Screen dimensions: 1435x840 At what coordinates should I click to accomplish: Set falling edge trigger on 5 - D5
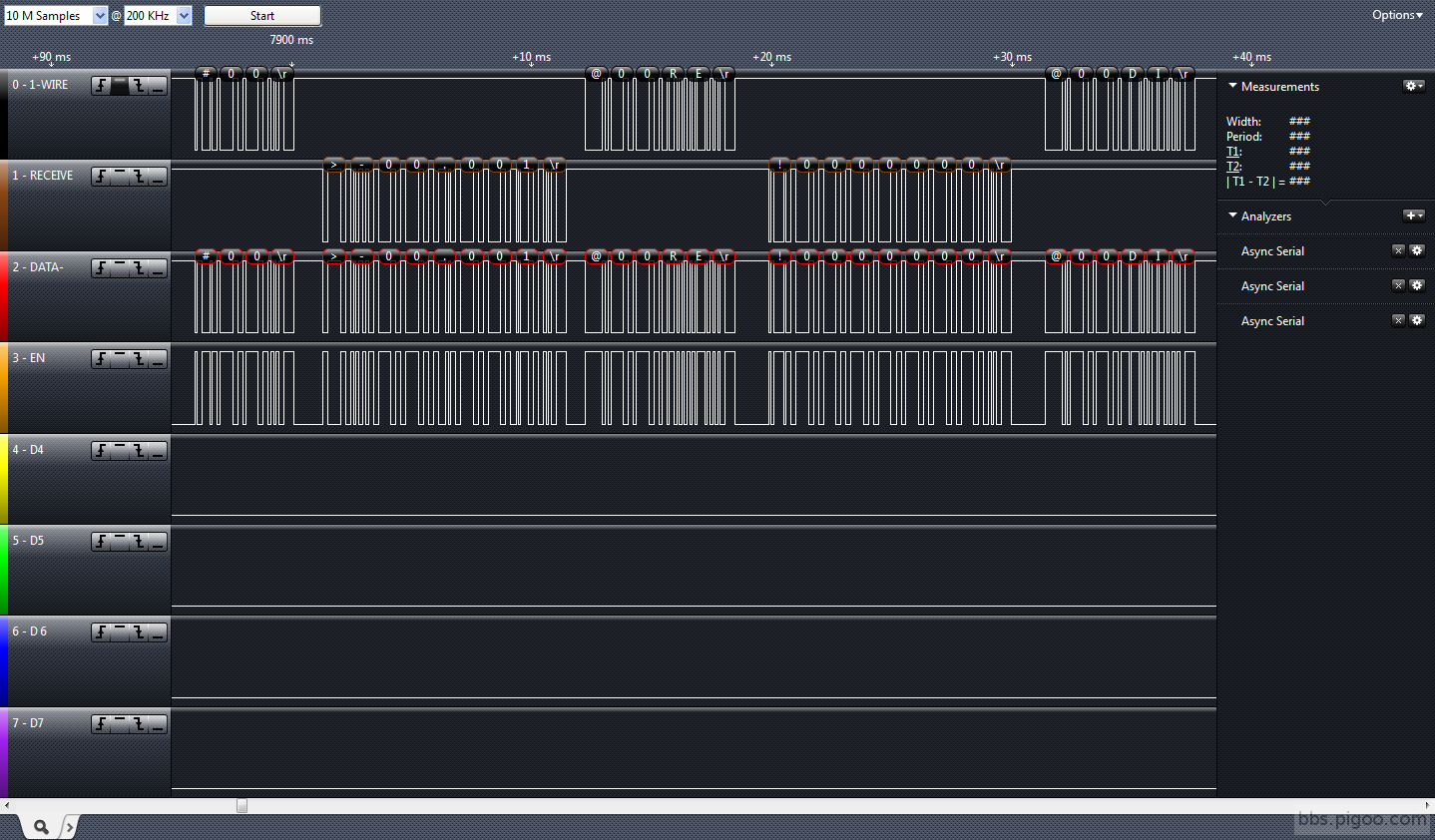click(x=139, y=542)
